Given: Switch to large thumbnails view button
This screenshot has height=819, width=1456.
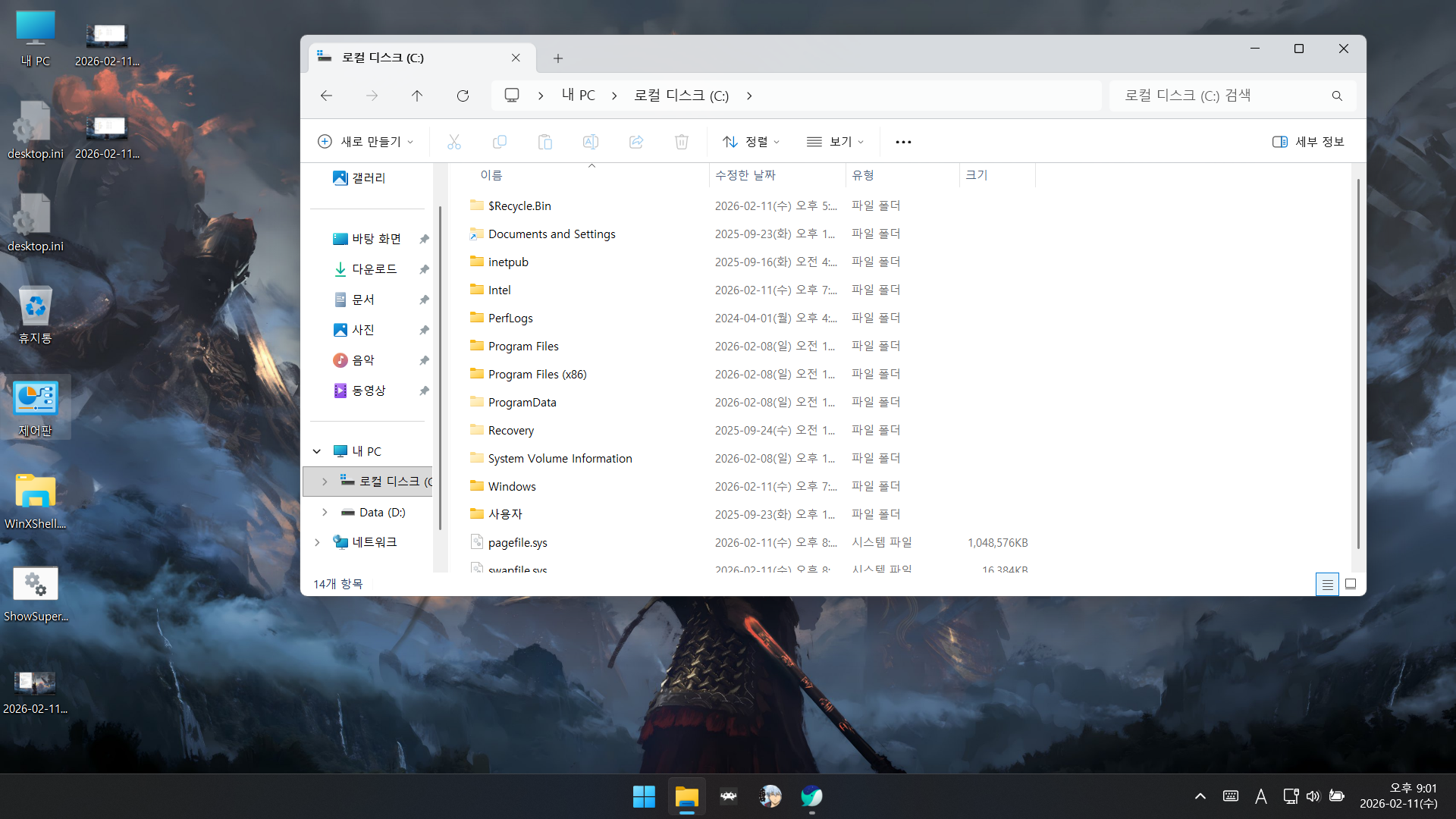Looking at the screenshot, I should point(1351,584).
